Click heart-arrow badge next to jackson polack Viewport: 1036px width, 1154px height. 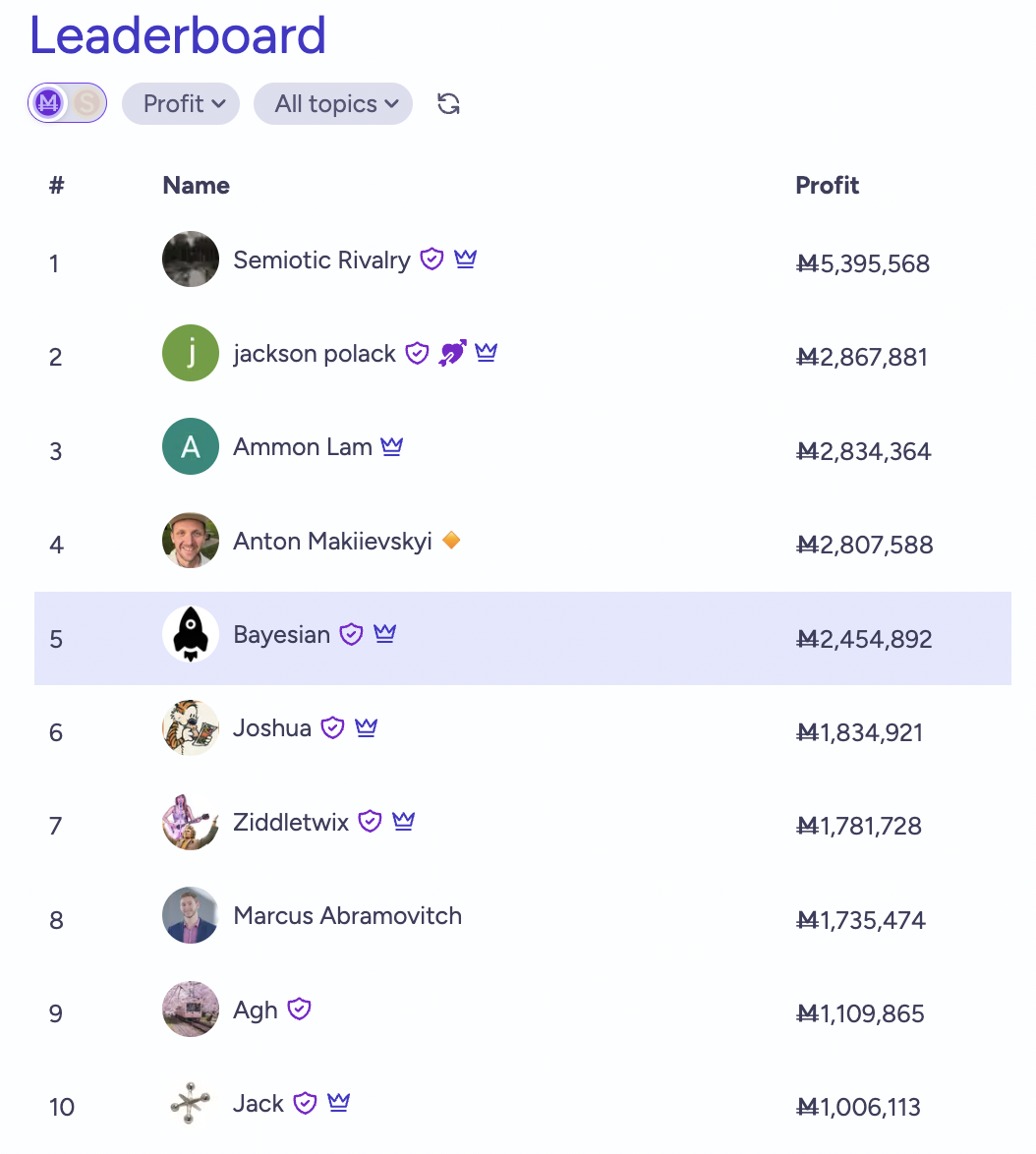(452, 353)
